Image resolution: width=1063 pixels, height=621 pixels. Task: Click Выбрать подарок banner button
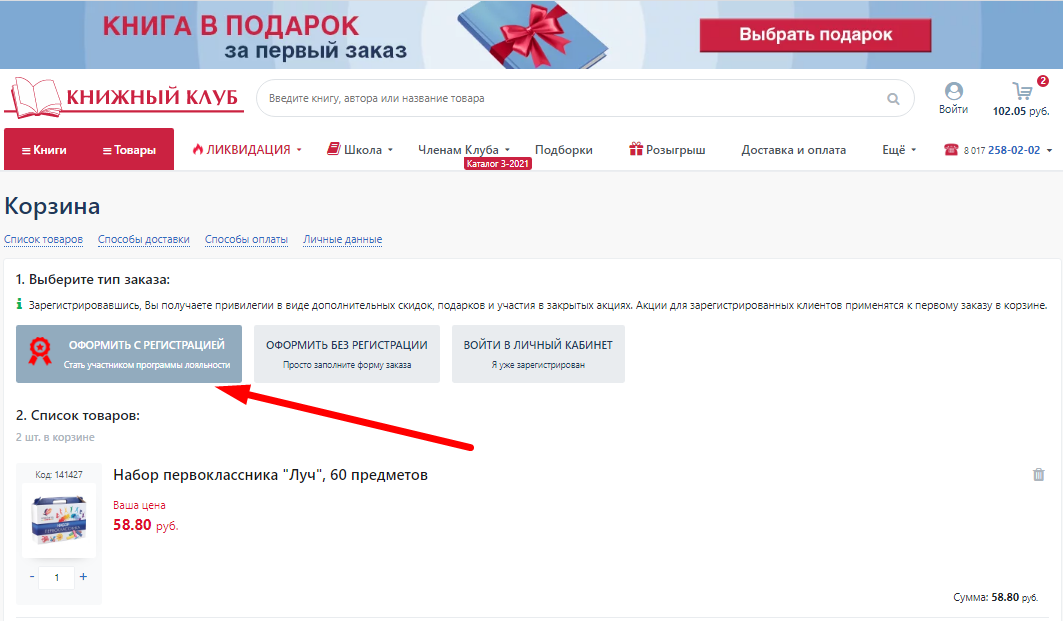click(x=815, y=35)
